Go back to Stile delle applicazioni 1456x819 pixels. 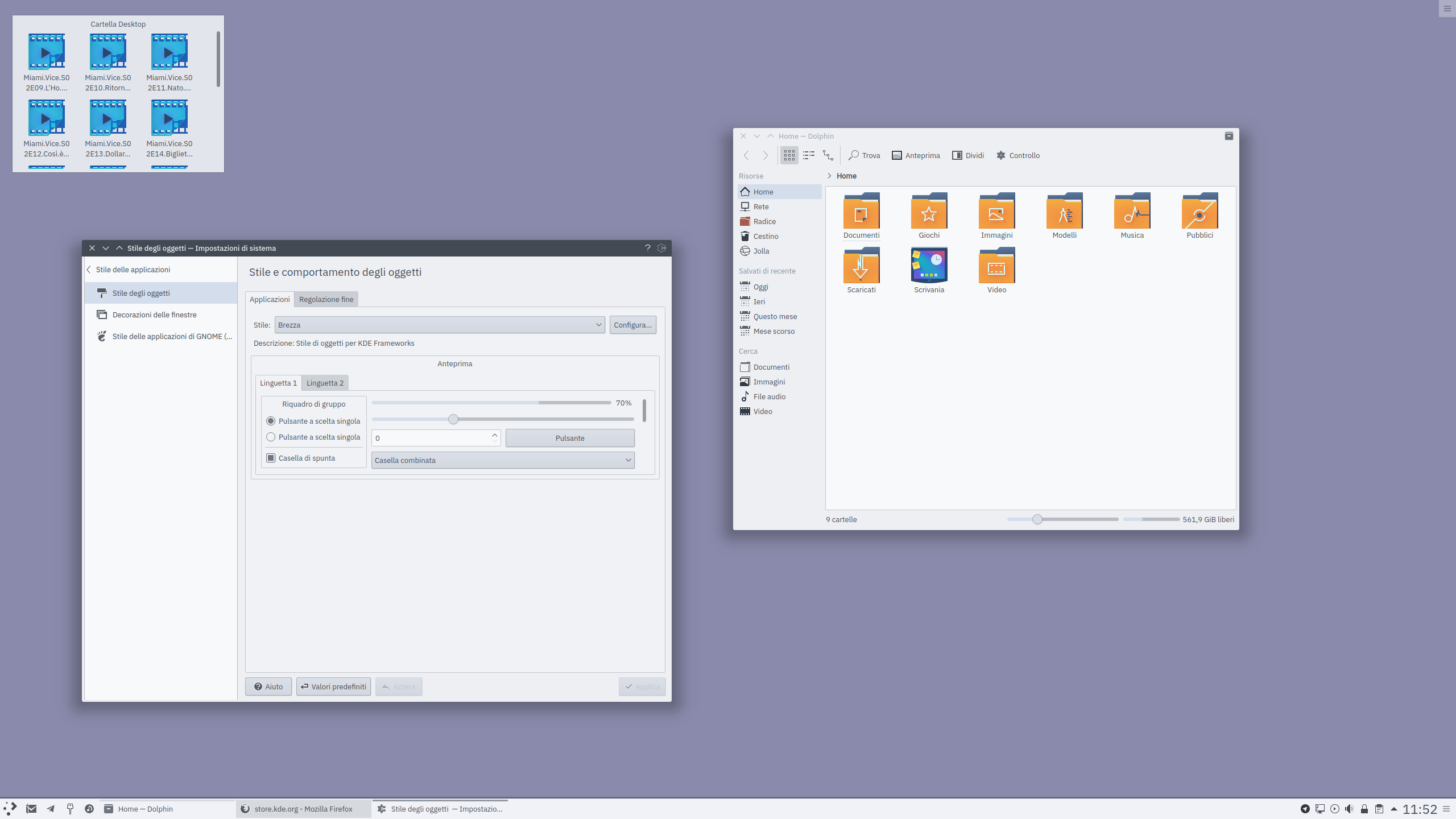click(x=129, y=270)
